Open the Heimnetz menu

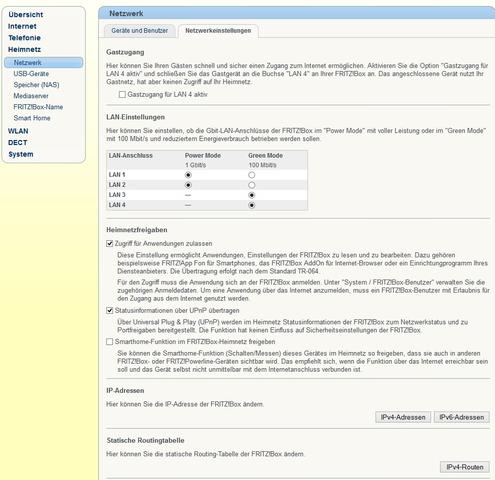click(24, 50)
